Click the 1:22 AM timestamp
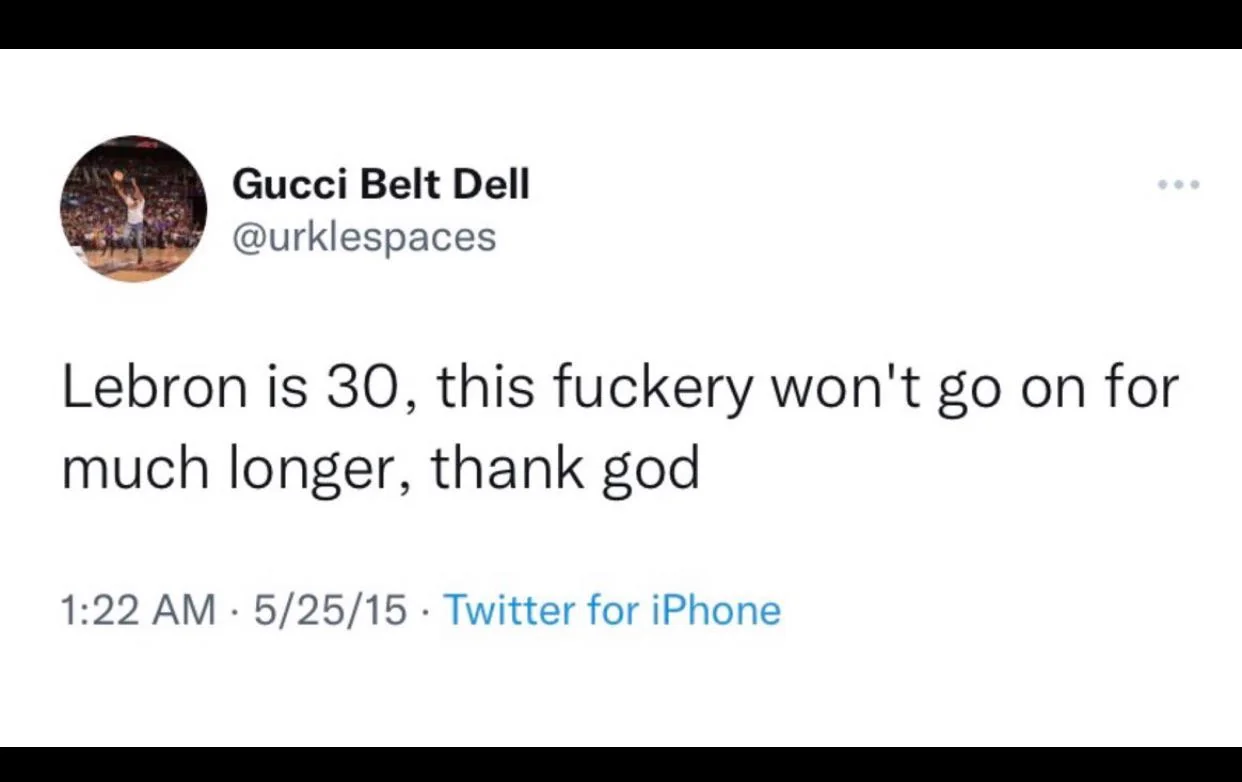Viewport: 1242px width, 782px height. (x=138, y=609)
